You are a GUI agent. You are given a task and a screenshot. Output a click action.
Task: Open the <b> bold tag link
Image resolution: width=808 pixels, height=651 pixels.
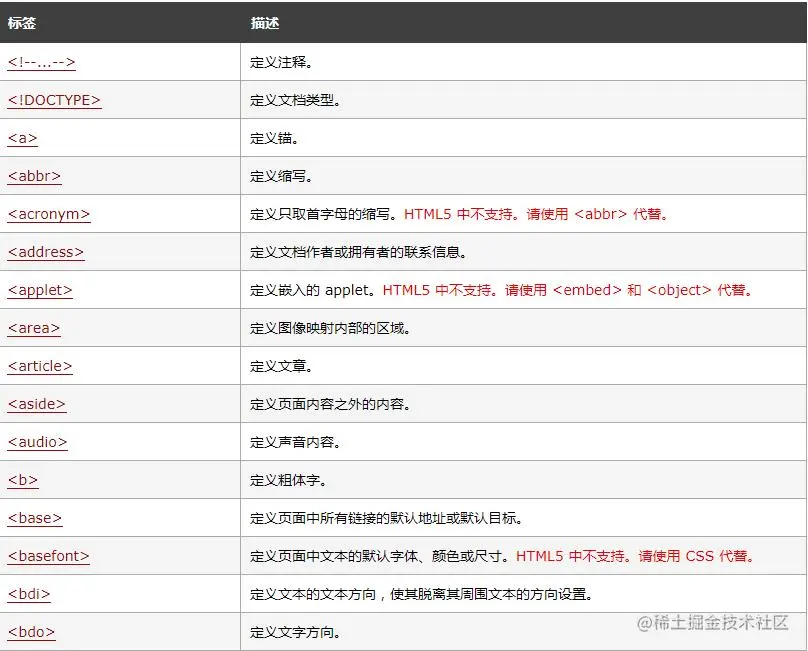[21, 480]
